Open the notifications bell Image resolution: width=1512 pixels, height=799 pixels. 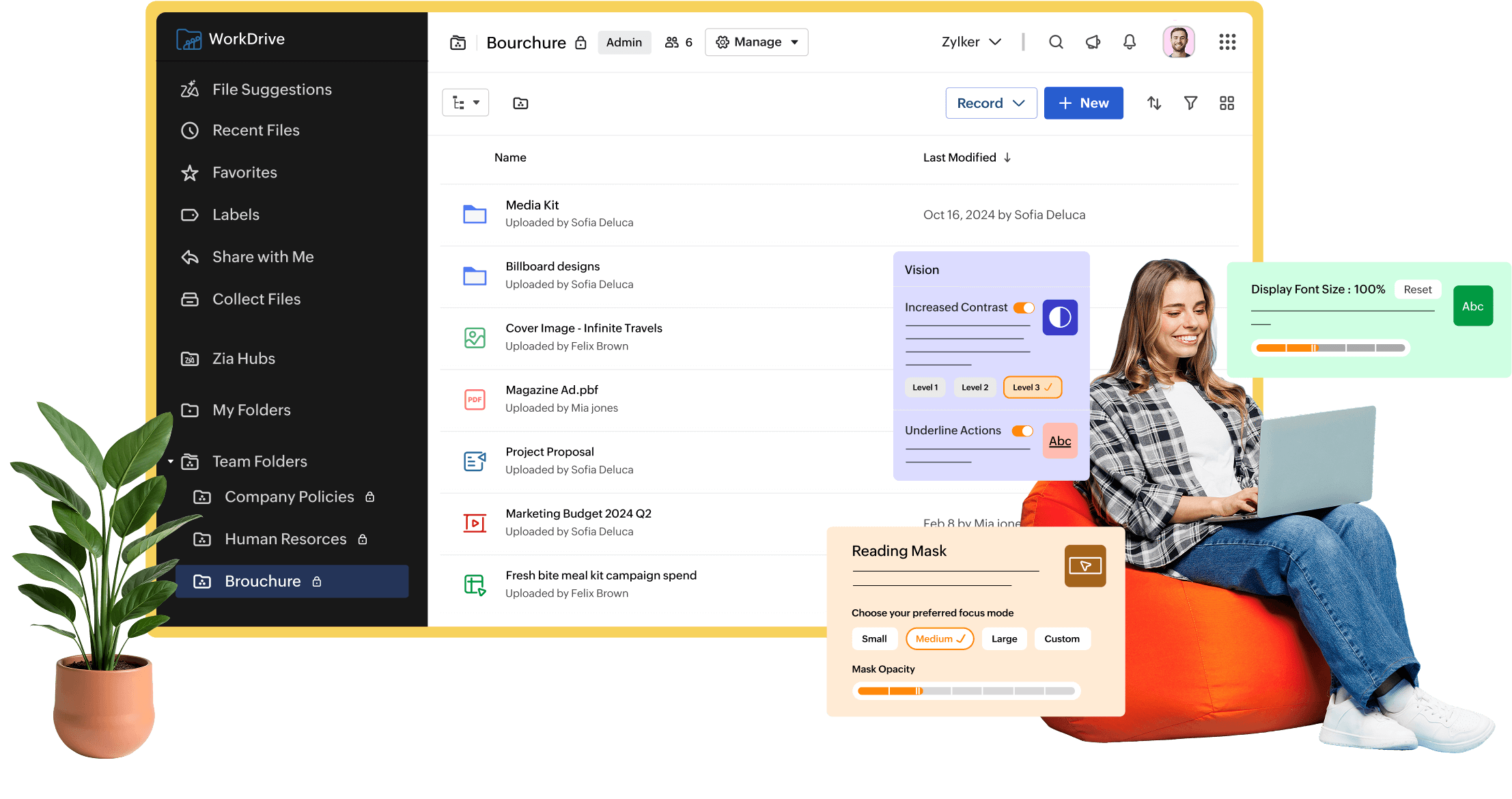click(1130, 42)
